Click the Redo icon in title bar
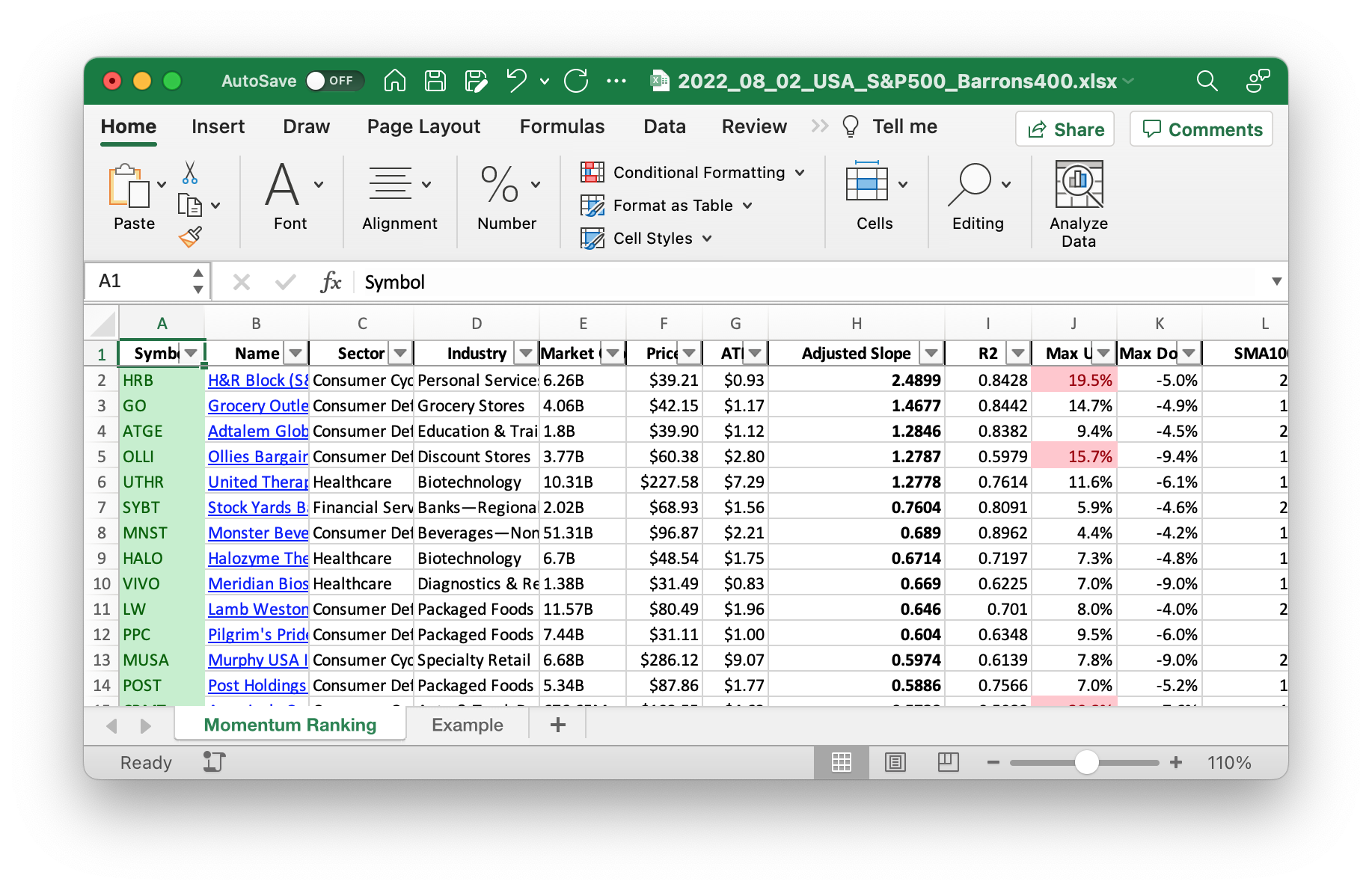 click(576, 81)
